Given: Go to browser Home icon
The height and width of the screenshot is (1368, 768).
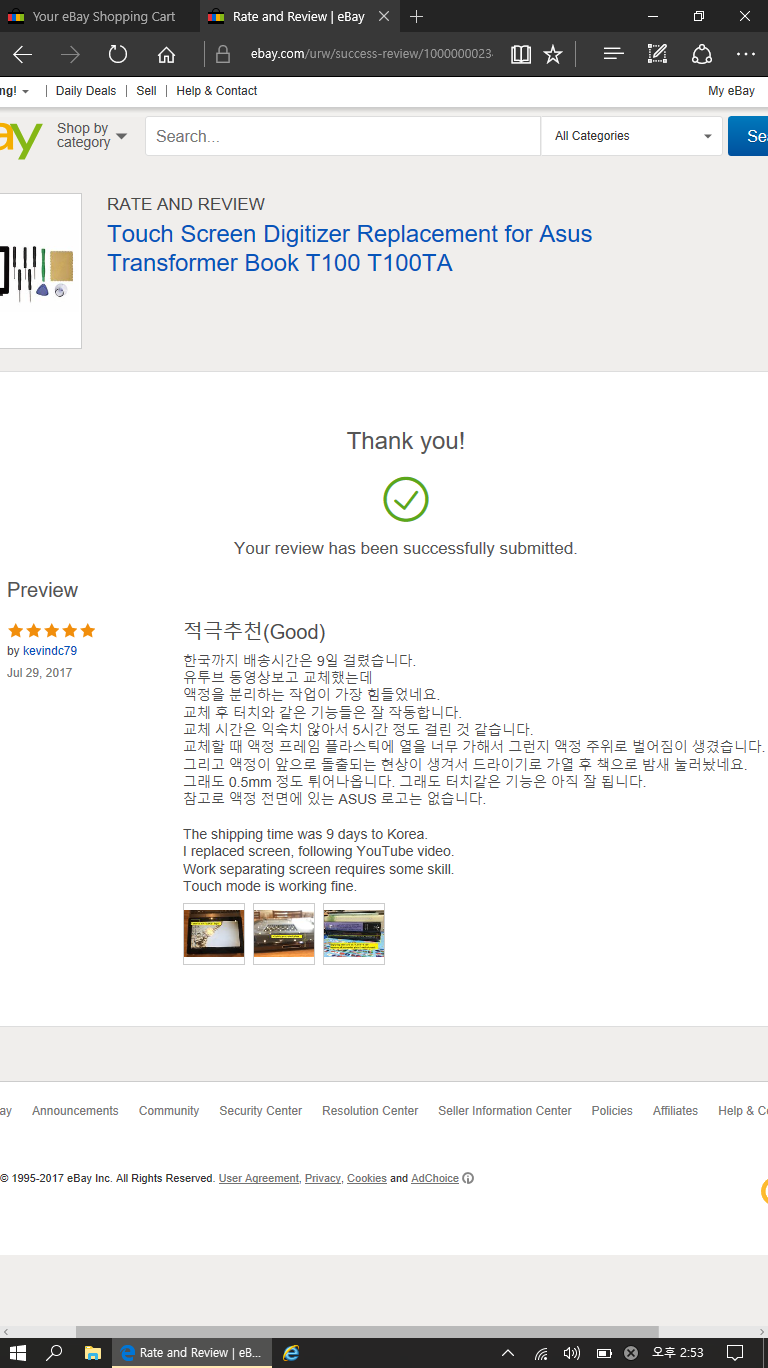Looking at the screenshot, I should (166, 54).
